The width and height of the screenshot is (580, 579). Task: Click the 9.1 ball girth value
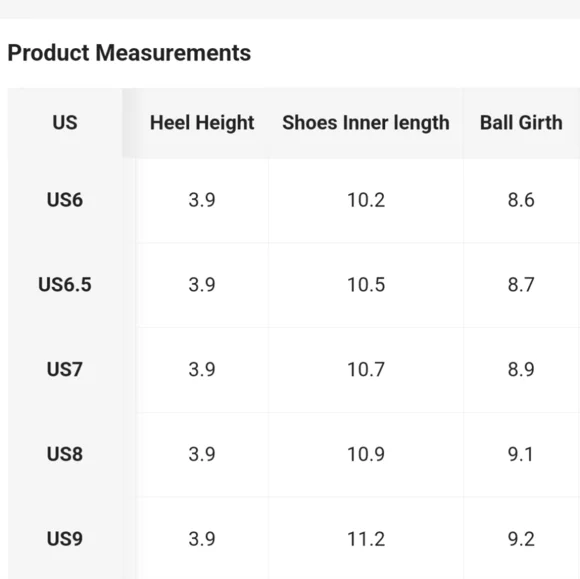(x=521, y=454)
